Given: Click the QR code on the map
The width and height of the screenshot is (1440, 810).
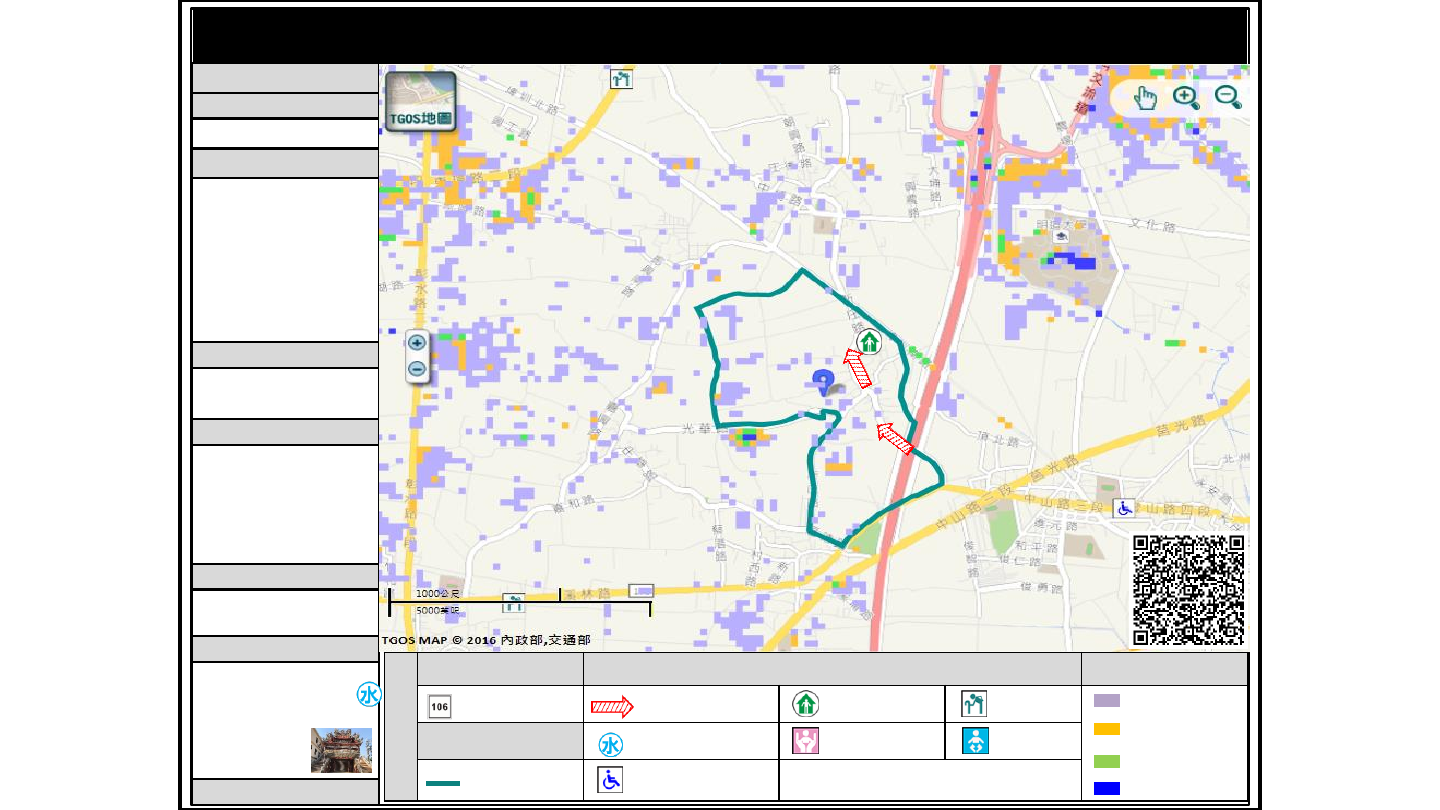Looking at the screenshot, I should (x=1189, y=590).
